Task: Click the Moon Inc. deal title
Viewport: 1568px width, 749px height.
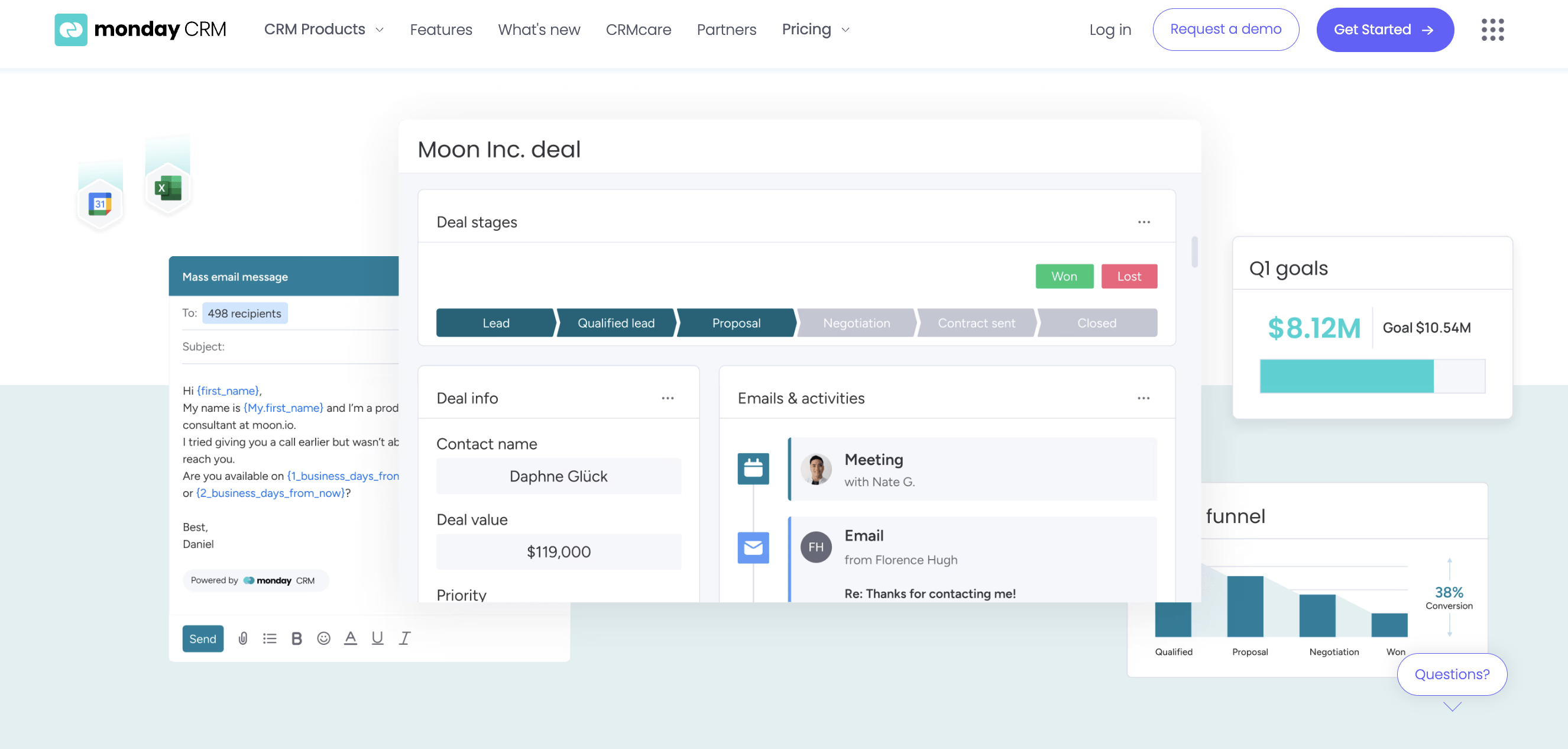Action: point(499,149)
